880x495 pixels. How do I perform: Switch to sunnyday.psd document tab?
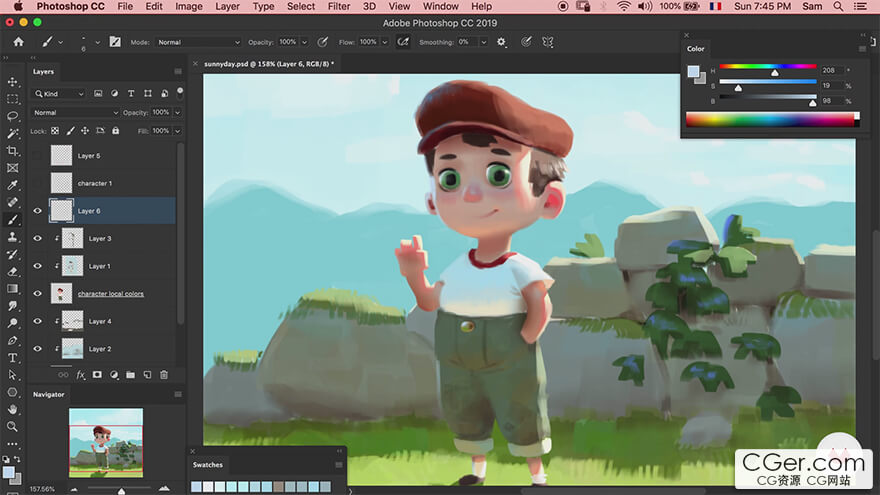point(269,63)
